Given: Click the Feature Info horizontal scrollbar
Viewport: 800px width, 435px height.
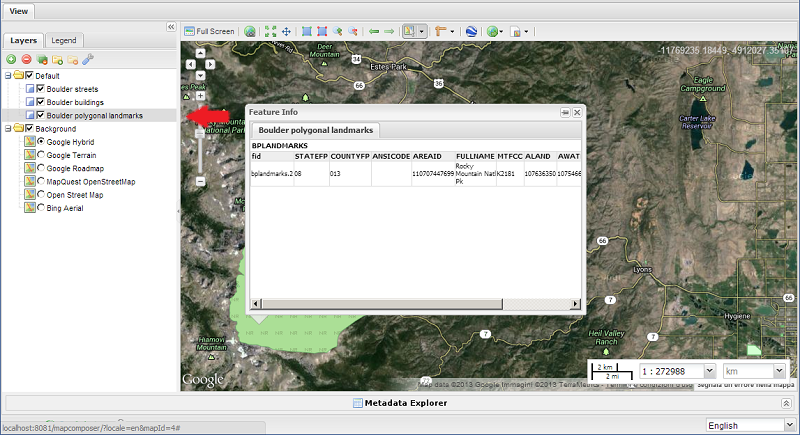Looking at the screenshot, I should tap(382, 304).
